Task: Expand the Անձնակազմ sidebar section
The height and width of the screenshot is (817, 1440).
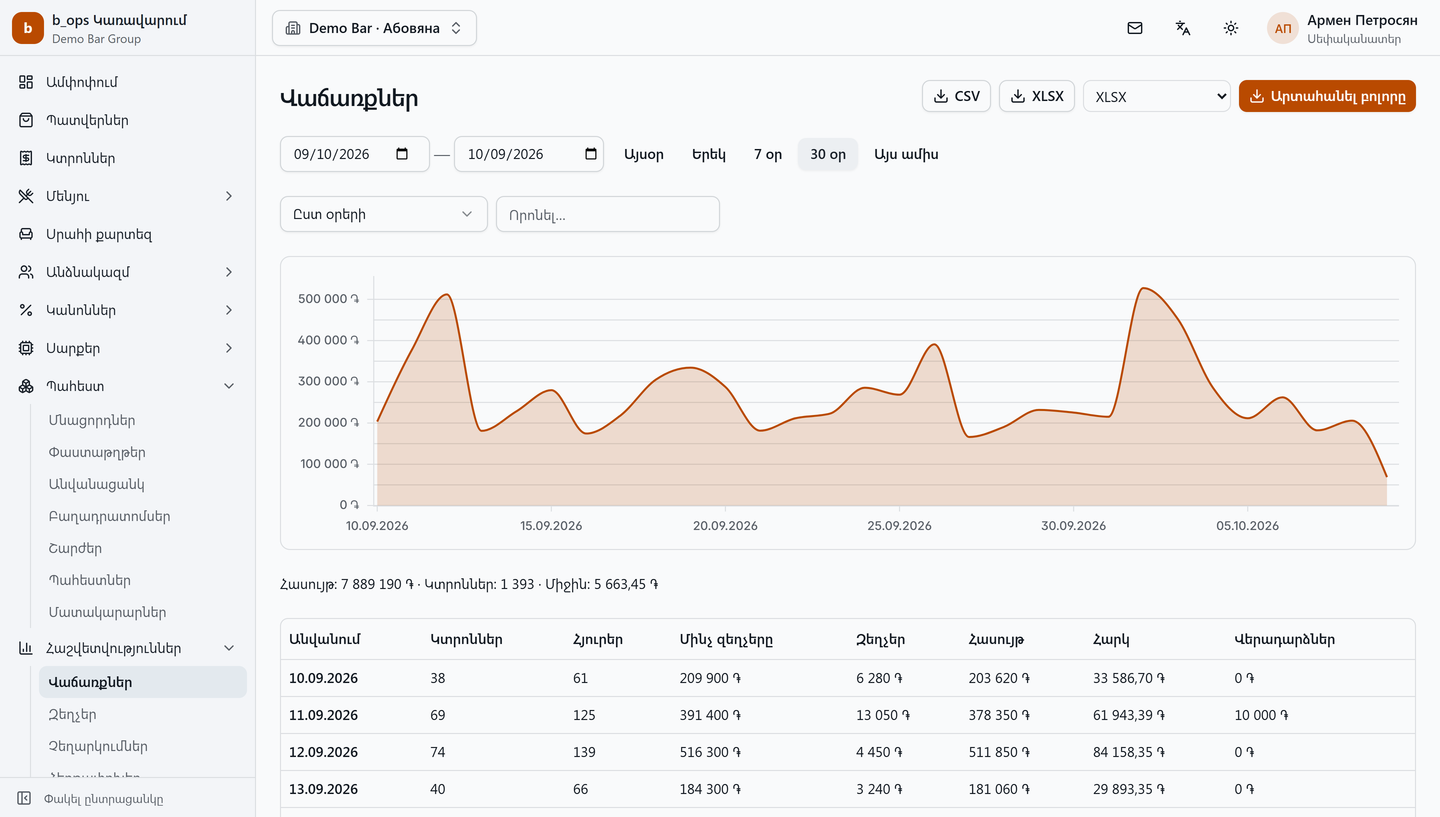Action: click(128, 272)
